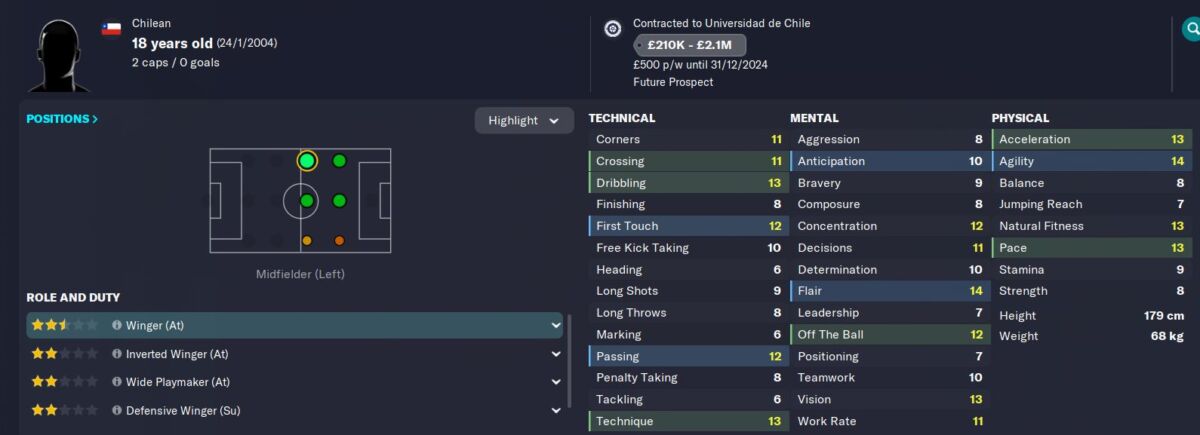Viewport: 1200px width, 435px height.
Task: Select the orange right-side position dot on pitch
Action: tap(339, 240)
